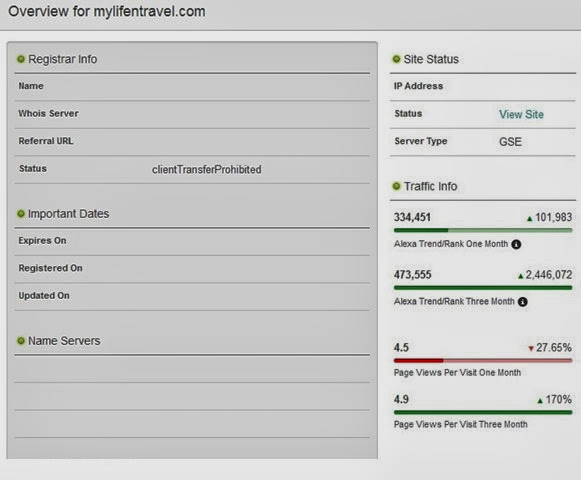The width and height of the screenshot is (581, 480).
Task: Click green up arrow beside 2,446,072
Action: click(x=520, y=276)
